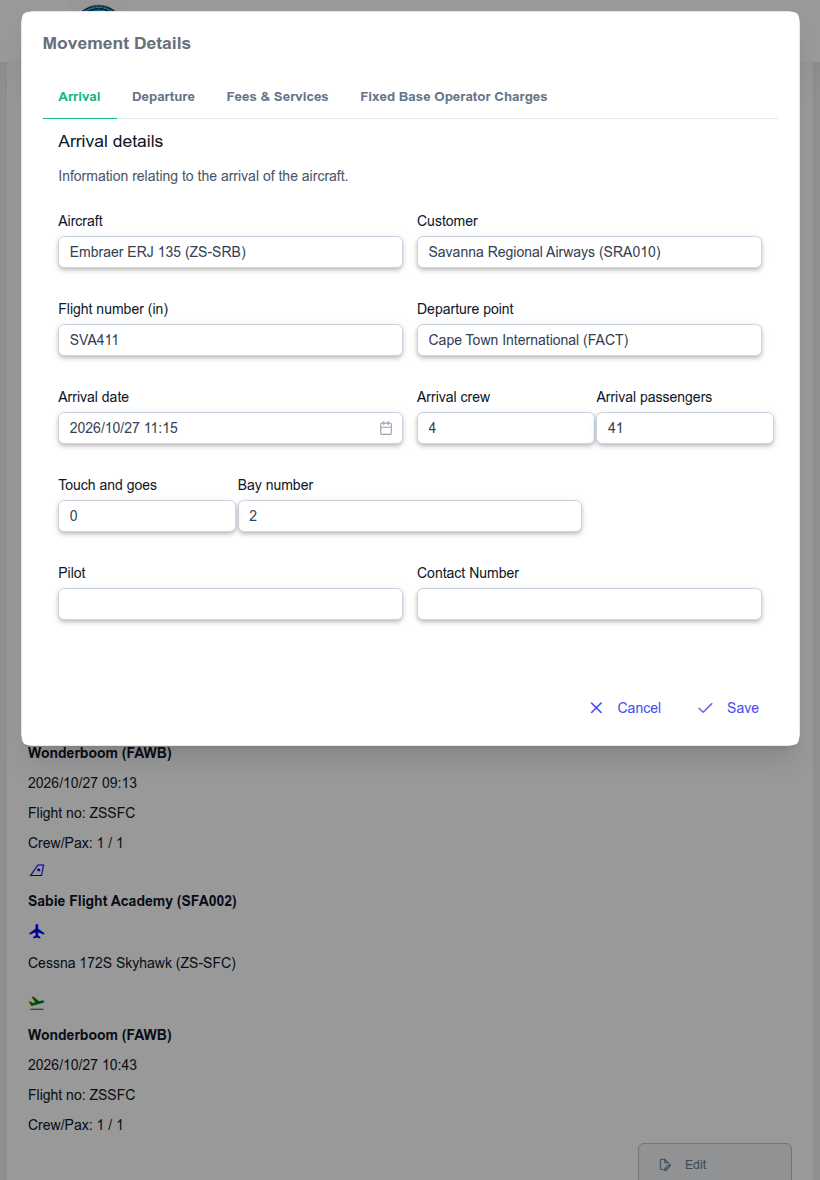
Task: Click the '2026/10/27 09:13' timestamp
Action: (x=83, y=783)
